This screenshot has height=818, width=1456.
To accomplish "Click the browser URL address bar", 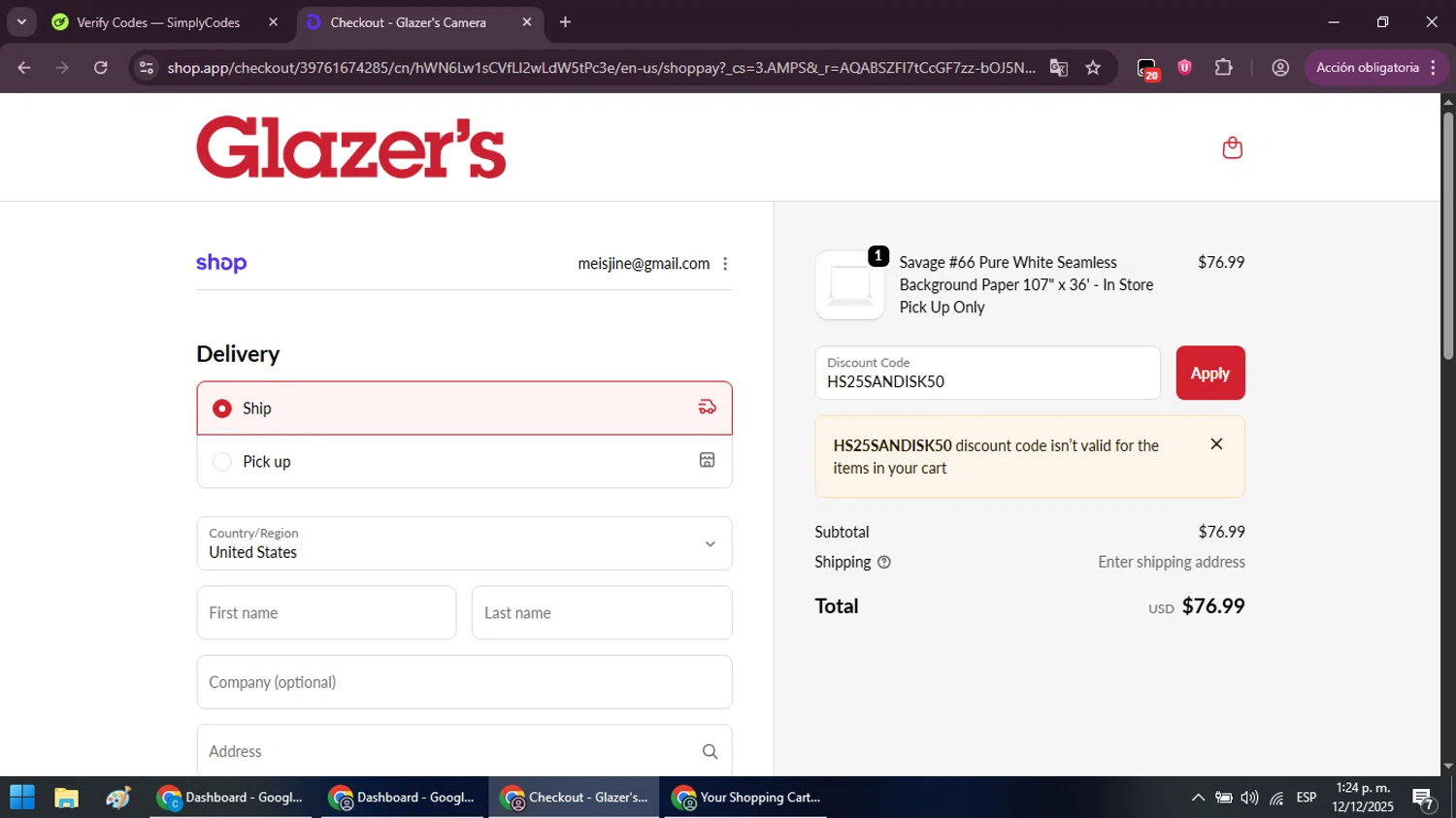I will coord(601,68).
